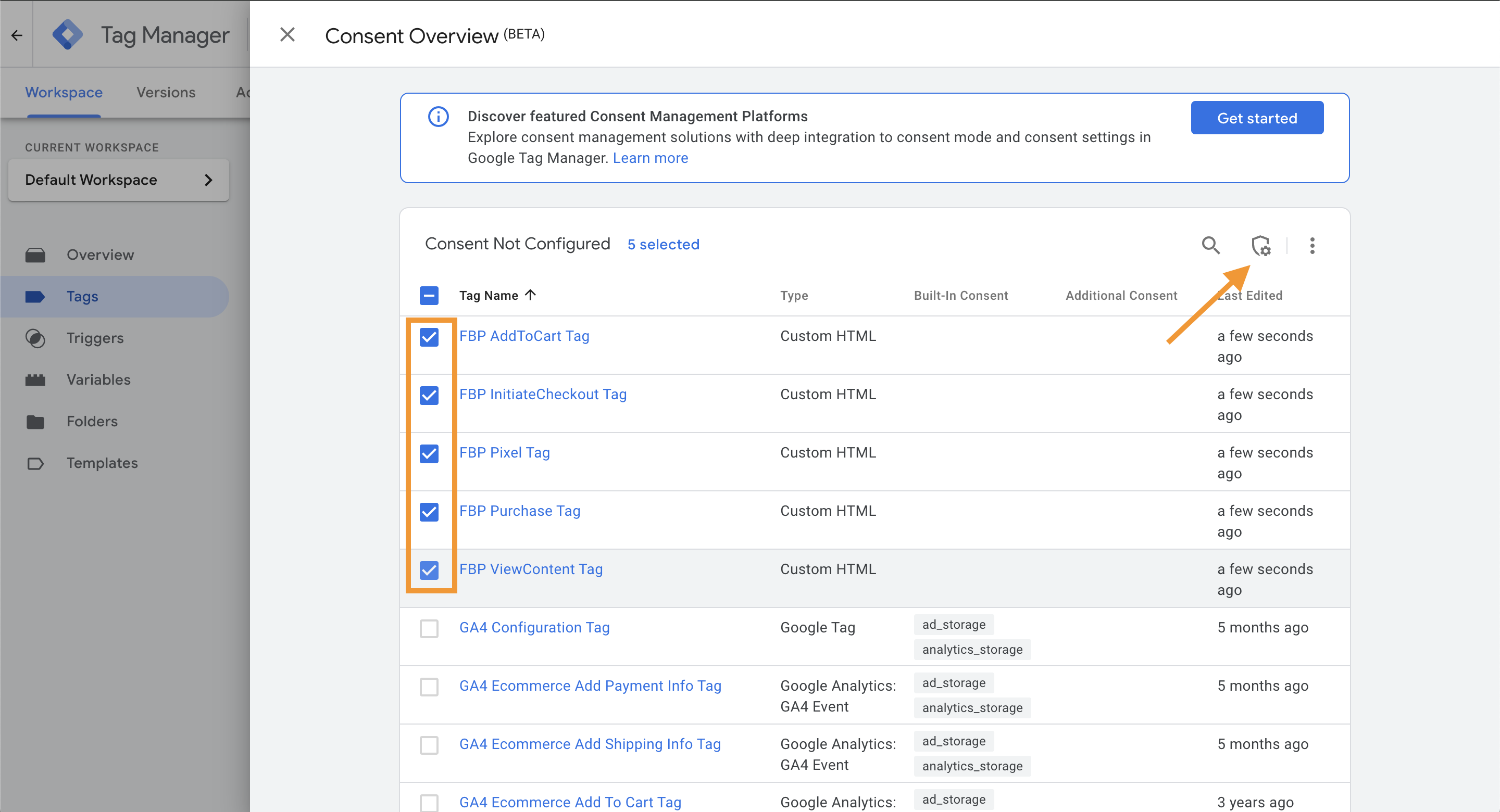
Task: Uncheck the FBP Purchase Tag checkbox
Action: point(429,512)
